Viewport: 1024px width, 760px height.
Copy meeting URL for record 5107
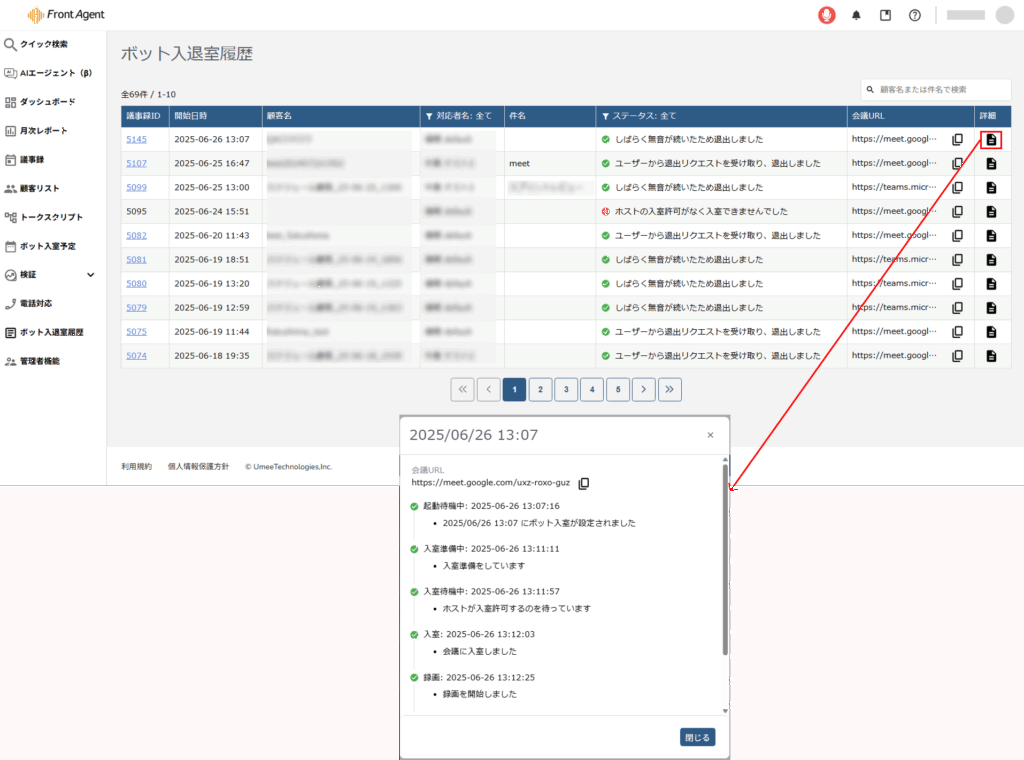(x=957, y=163)
